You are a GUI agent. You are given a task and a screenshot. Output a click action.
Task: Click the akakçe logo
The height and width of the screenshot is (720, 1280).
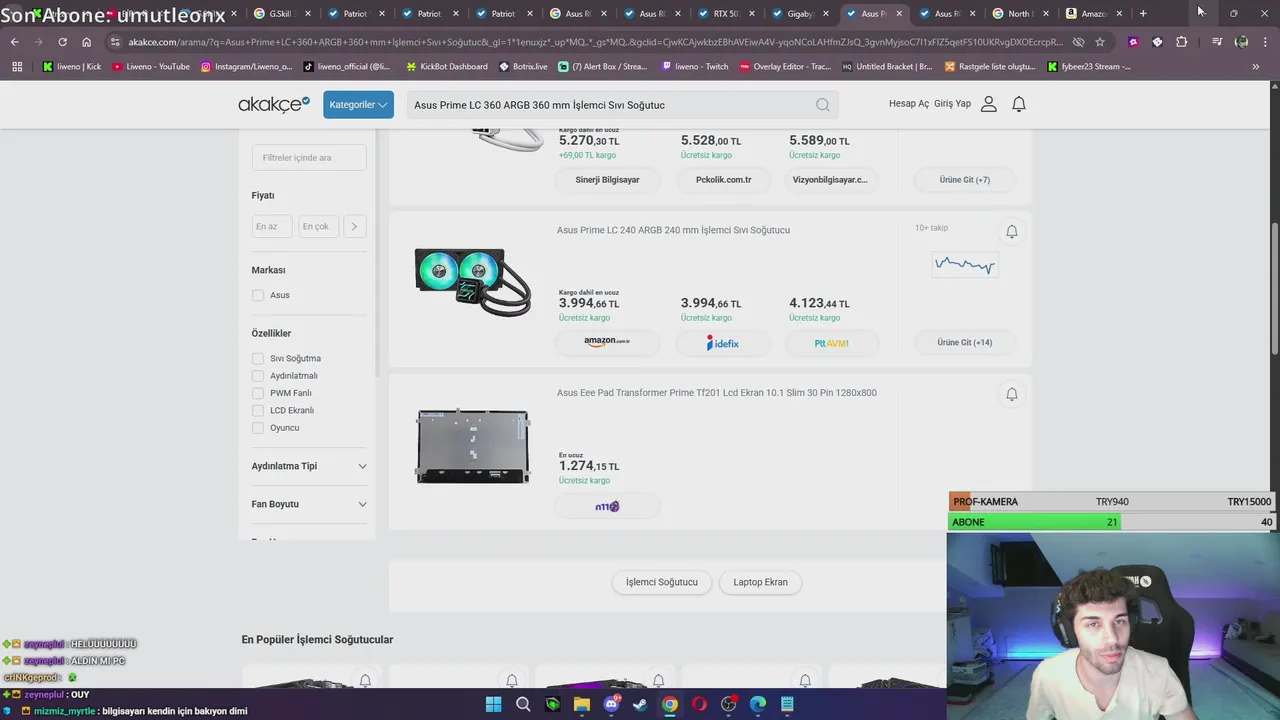point(274,104)
